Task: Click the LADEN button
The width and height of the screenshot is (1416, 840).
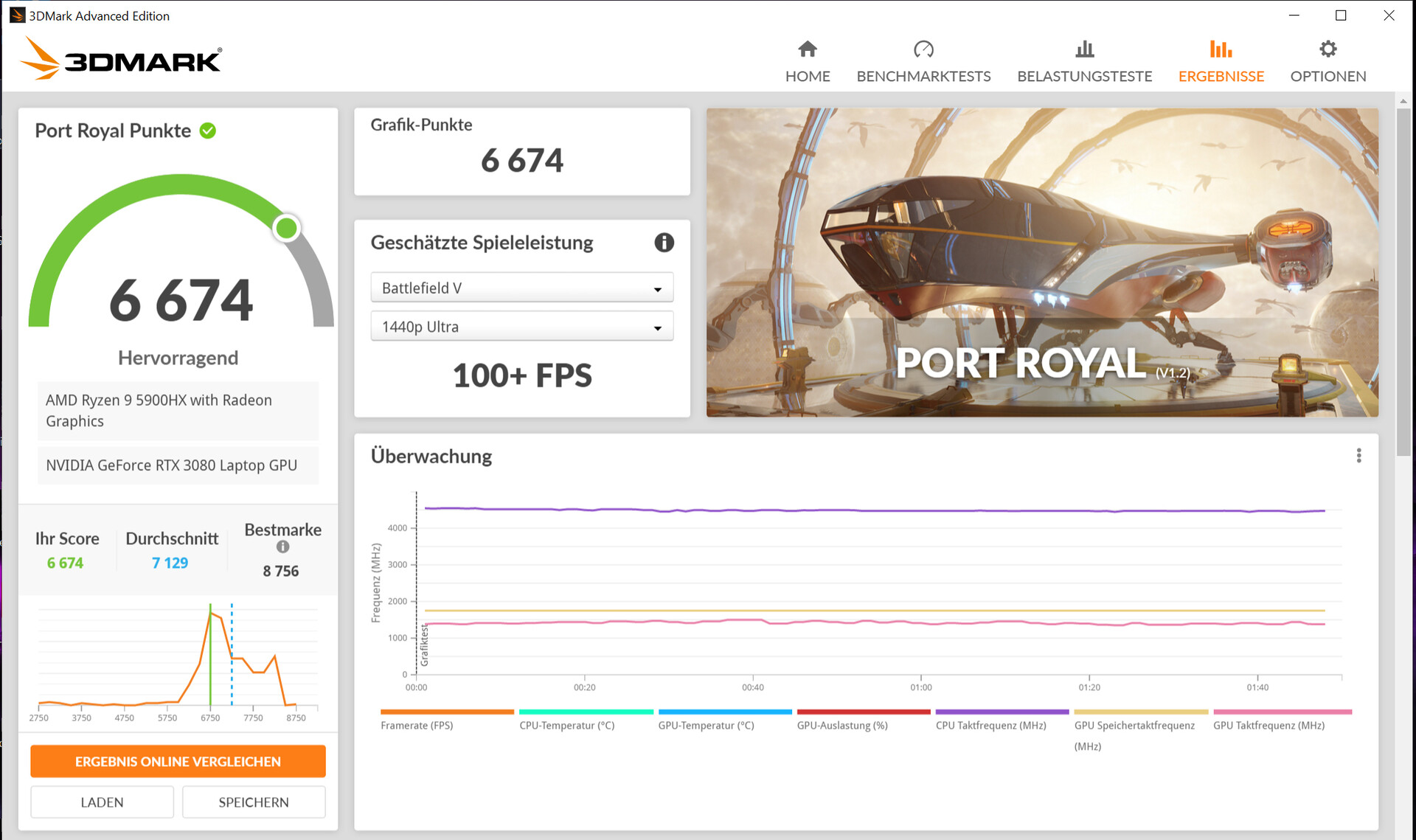Action: (x=102, y=802)
